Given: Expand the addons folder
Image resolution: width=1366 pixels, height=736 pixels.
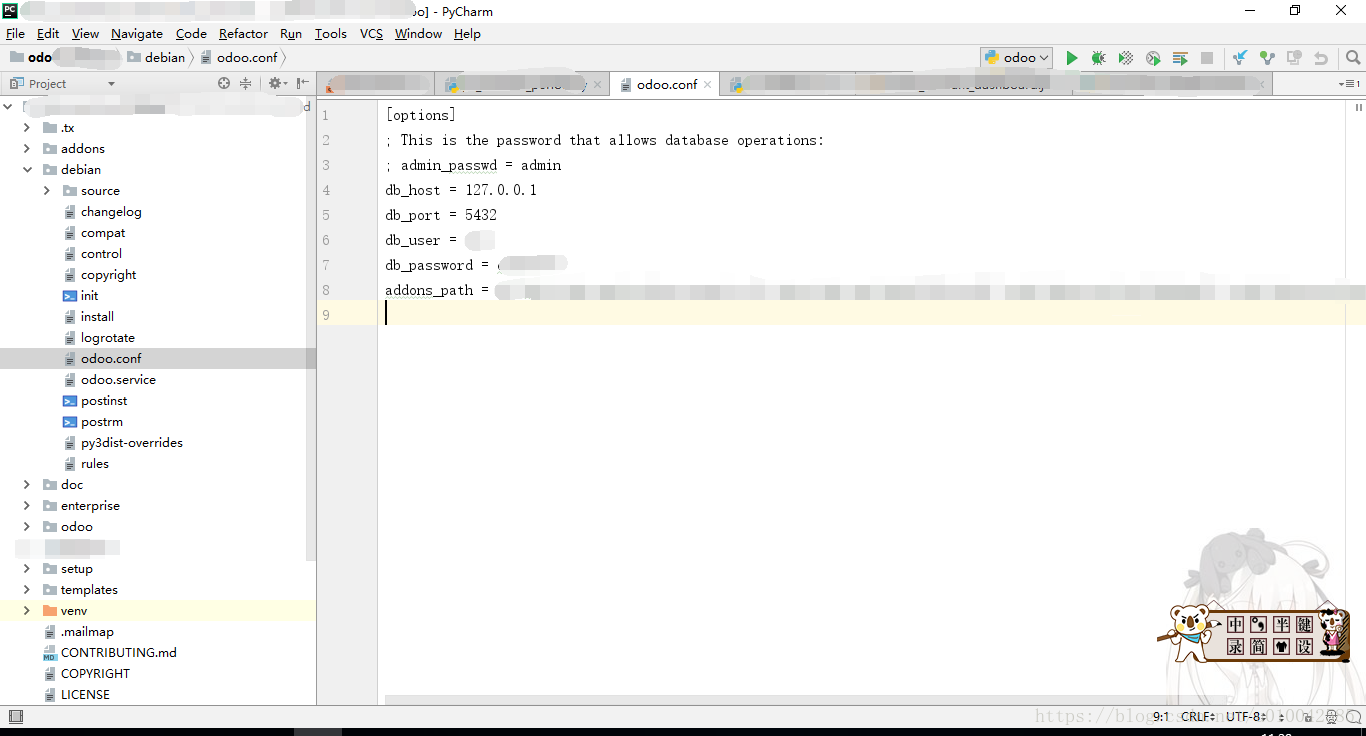Looking at the screenshot, I should tap(27, 149).
